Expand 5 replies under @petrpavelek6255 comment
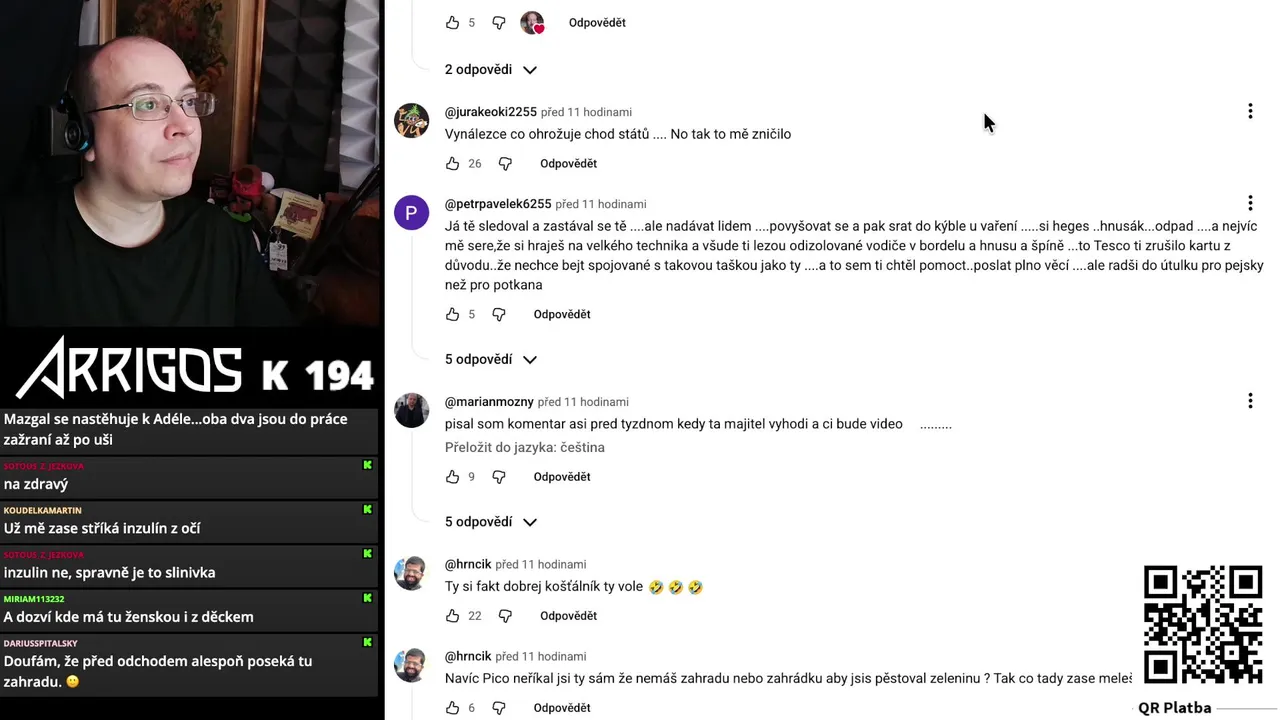 point(491,359)
